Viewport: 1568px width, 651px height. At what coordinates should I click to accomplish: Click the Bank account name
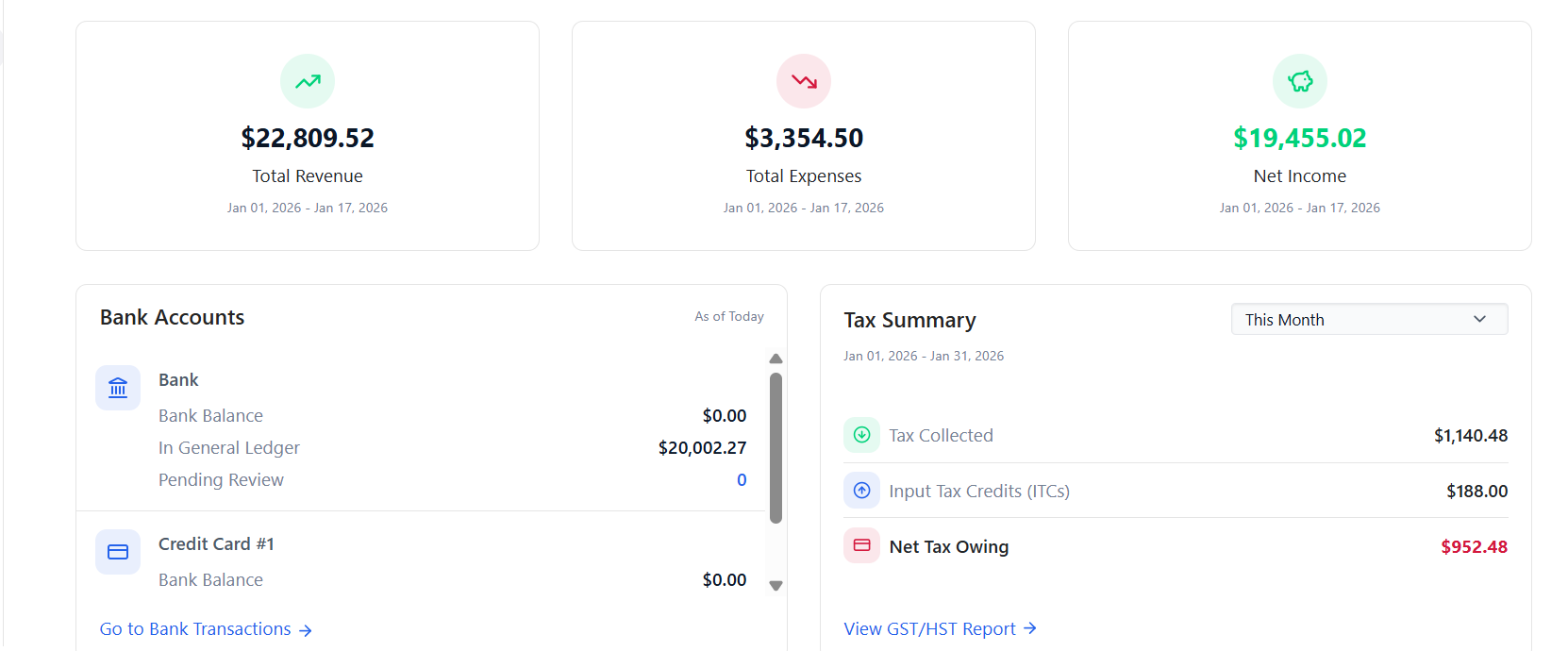178,380
